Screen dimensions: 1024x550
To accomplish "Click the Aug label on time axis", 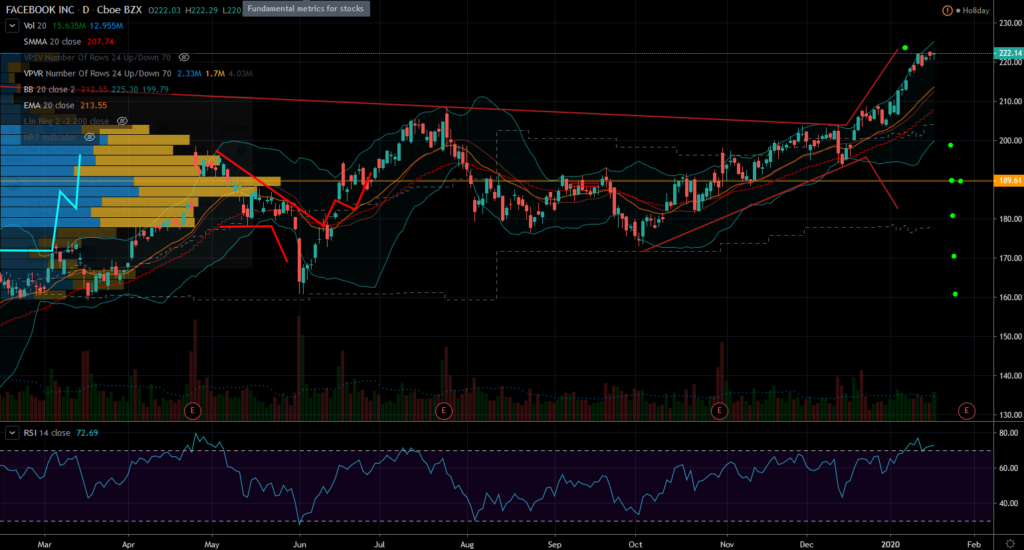I will [466, 544].
